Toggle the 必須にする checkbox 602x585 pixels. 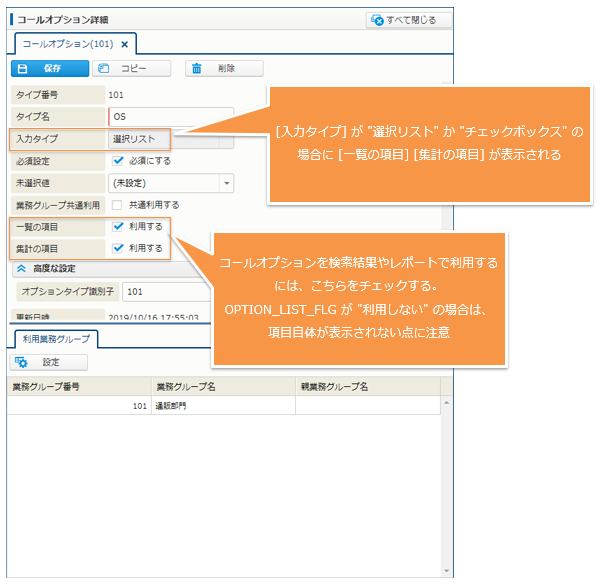[118, 160]
